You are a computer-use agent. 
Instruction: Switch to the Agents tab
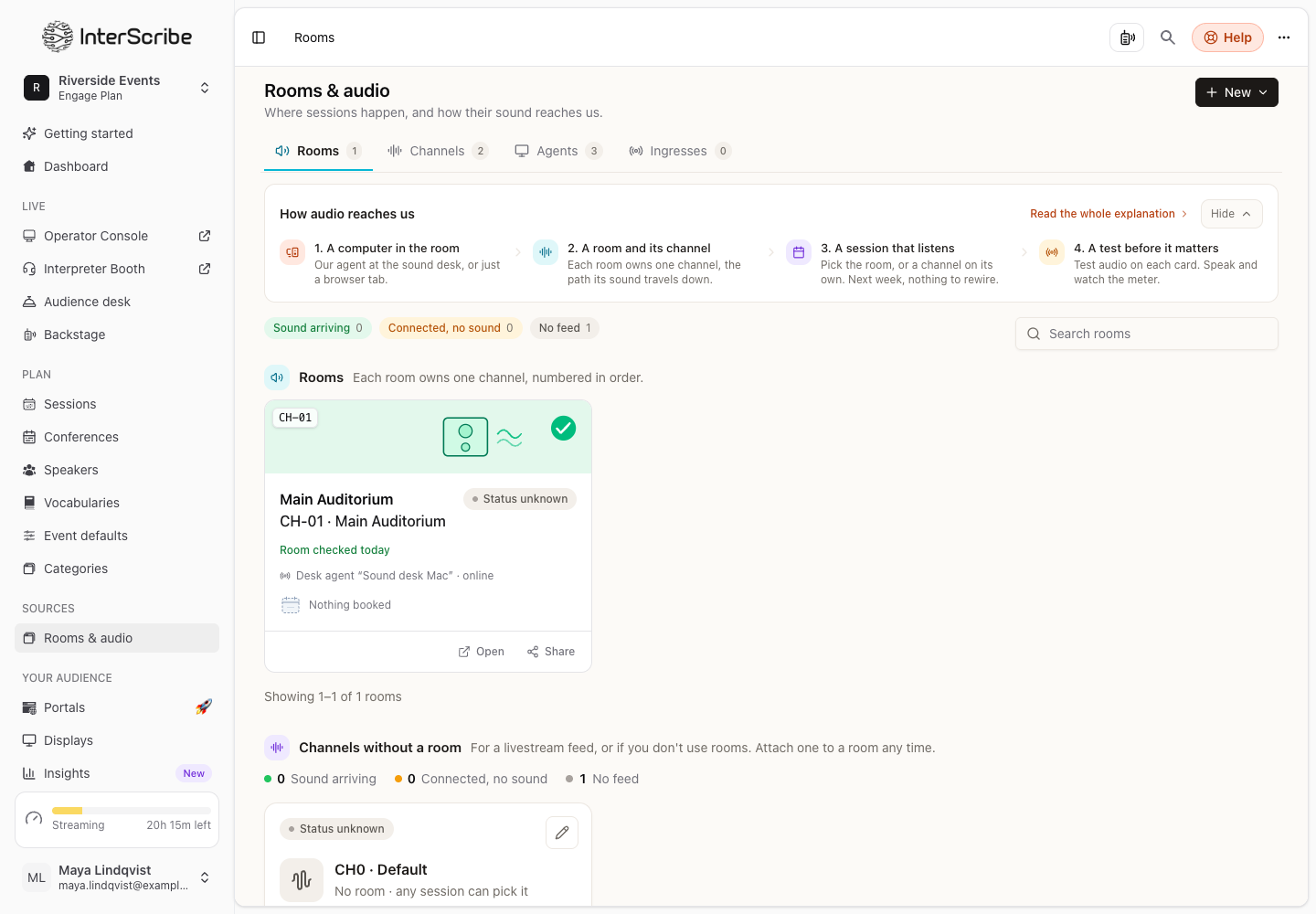tap(557, 151)
